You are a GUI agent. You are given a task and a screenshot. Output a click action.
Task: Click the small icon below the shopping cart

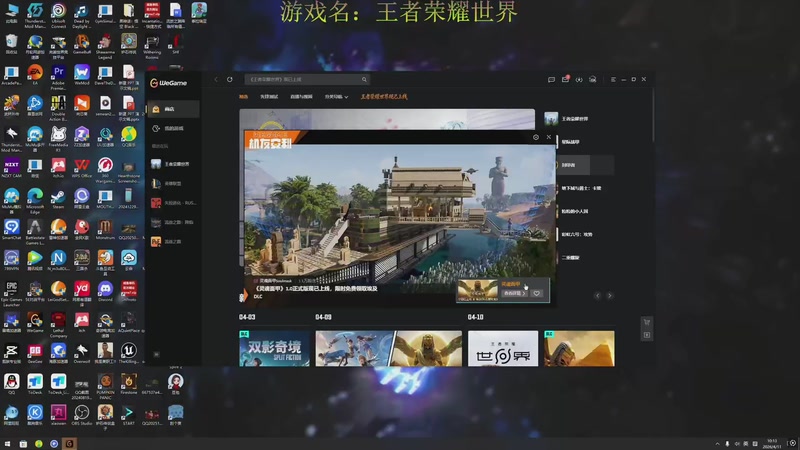[x=646, y=335]
